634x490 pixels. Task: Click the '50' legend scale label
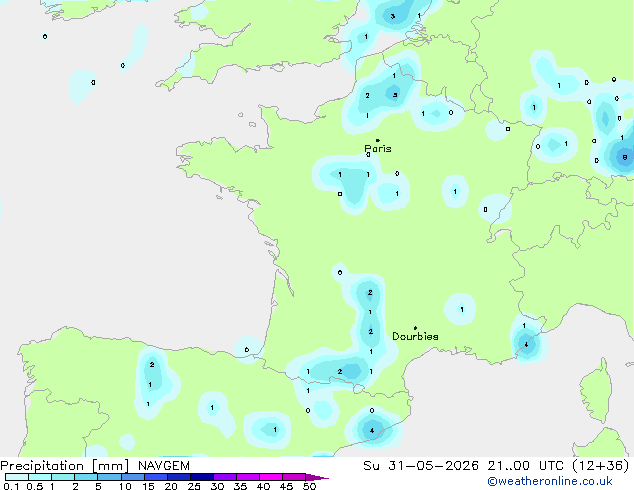pyautogui.click(x=309, y=486)
